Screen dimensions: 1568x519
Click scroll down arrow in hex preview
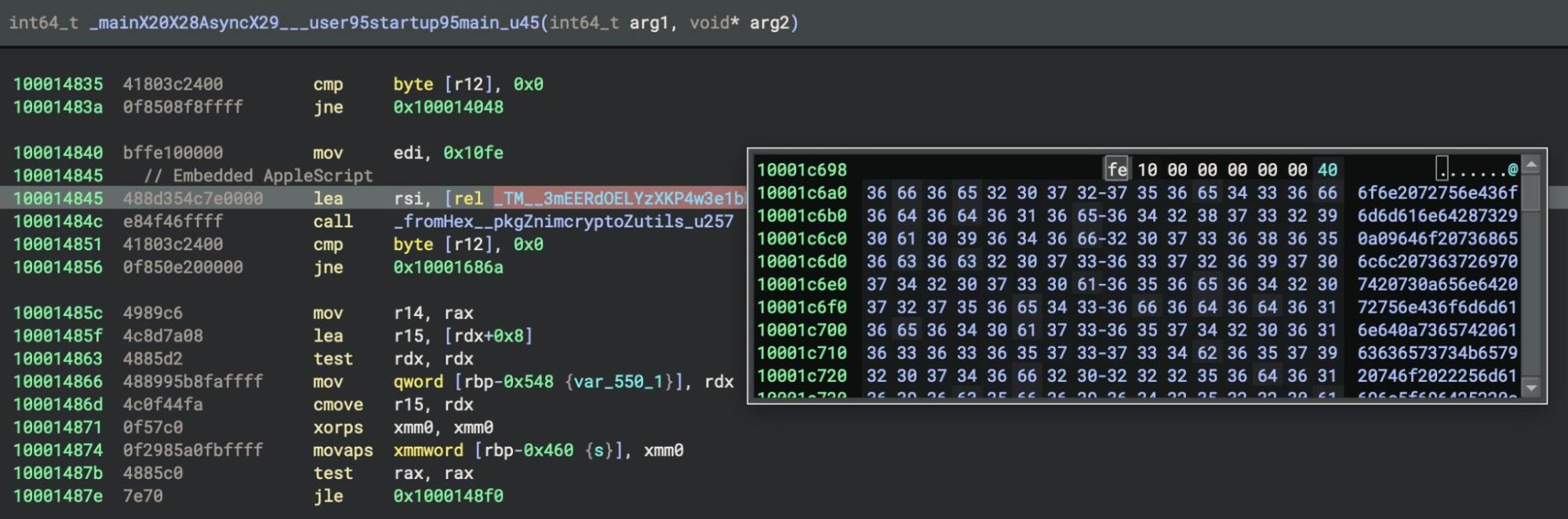[x=1530, y=387]
